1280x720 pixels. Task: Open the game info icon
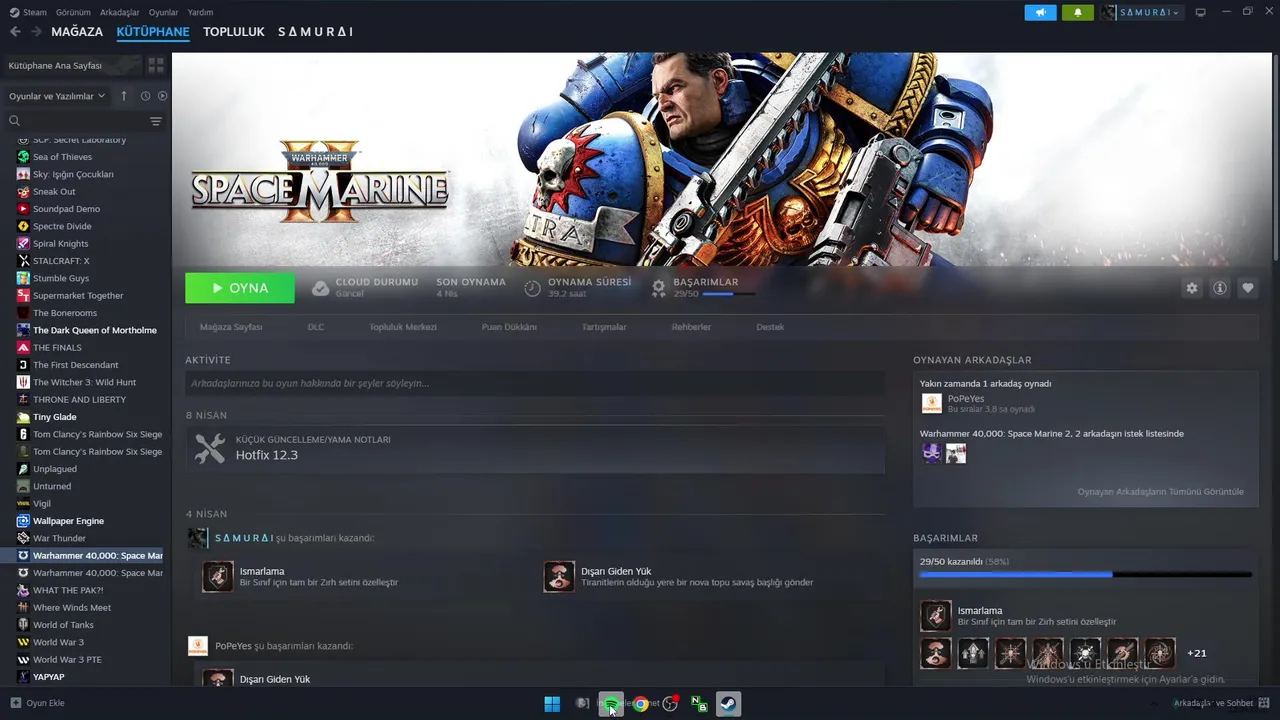(1219, 288)
